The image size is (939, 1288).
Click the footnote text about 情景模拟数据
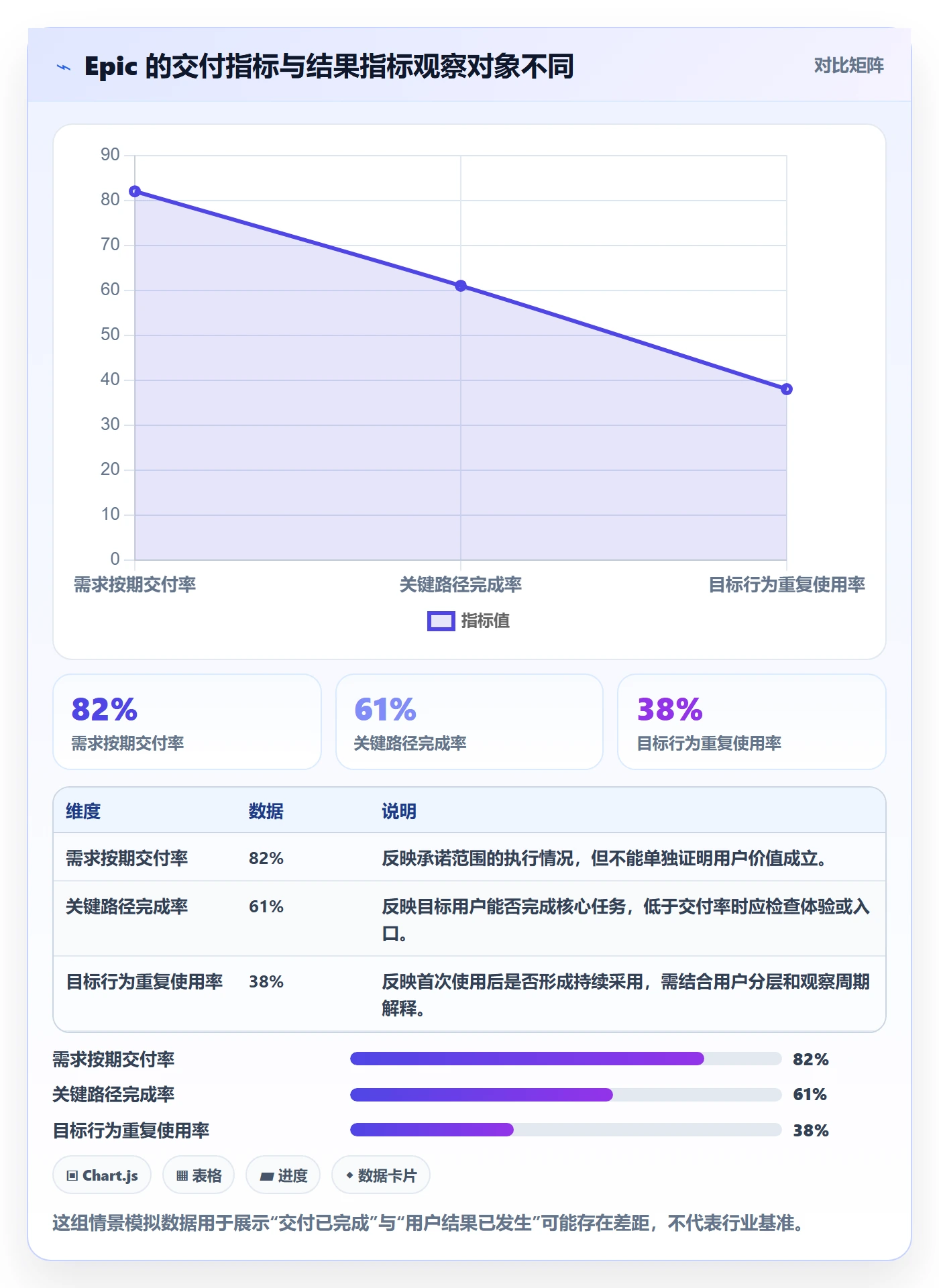coord(428,1223)
